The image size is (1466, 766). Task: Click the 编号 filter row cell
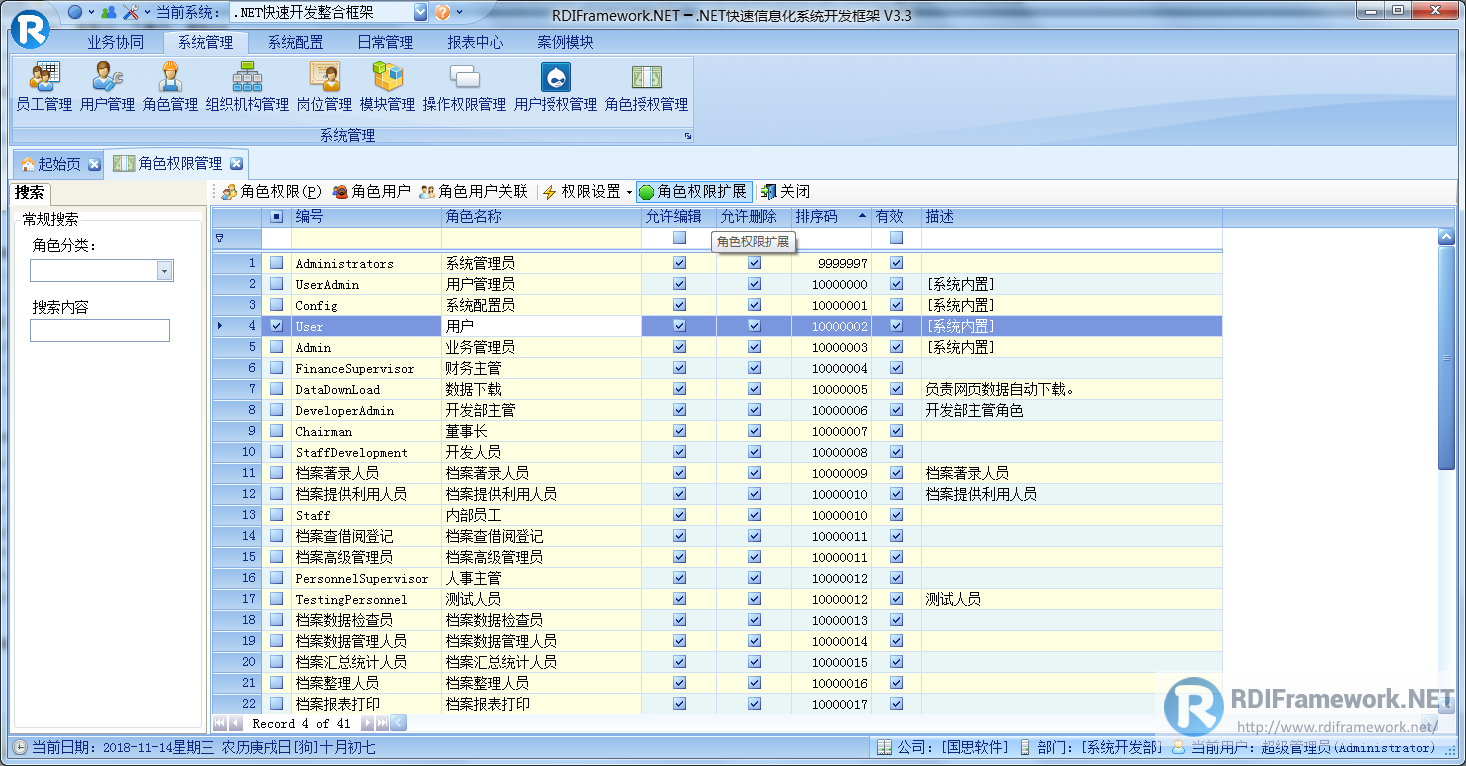click(x=366, y=238)
